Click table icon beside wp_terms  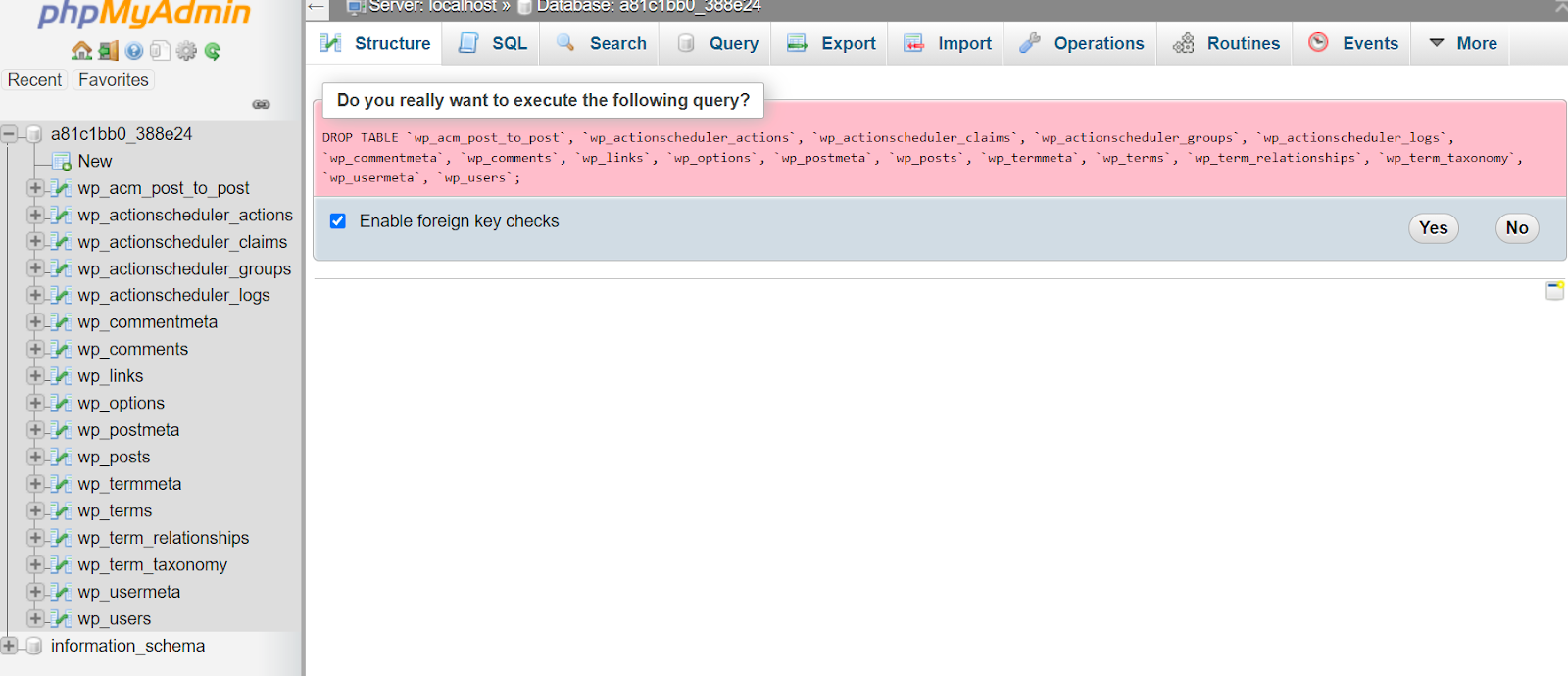62,511
